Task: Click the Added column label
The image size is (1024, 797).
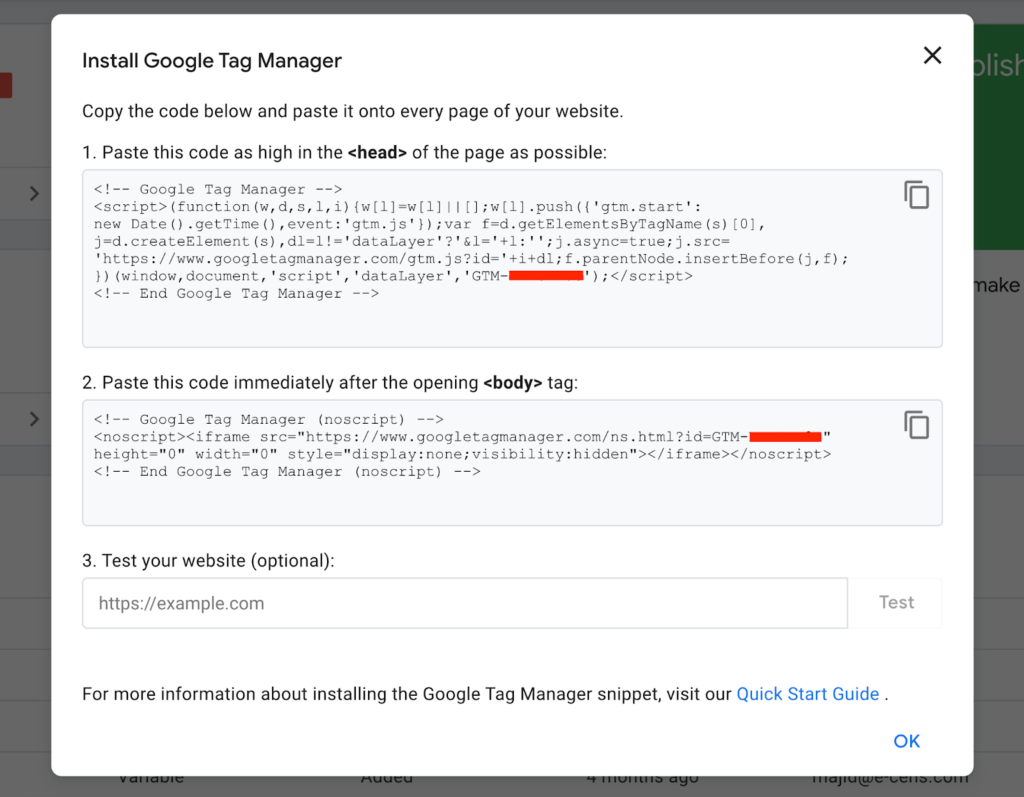Action: click(x=388, y=776)
